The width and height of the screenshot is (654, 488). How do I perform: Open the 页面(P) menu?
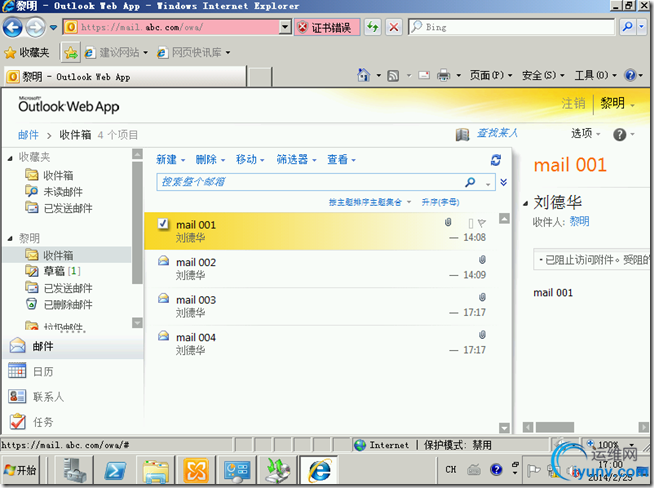click(490, 75)
